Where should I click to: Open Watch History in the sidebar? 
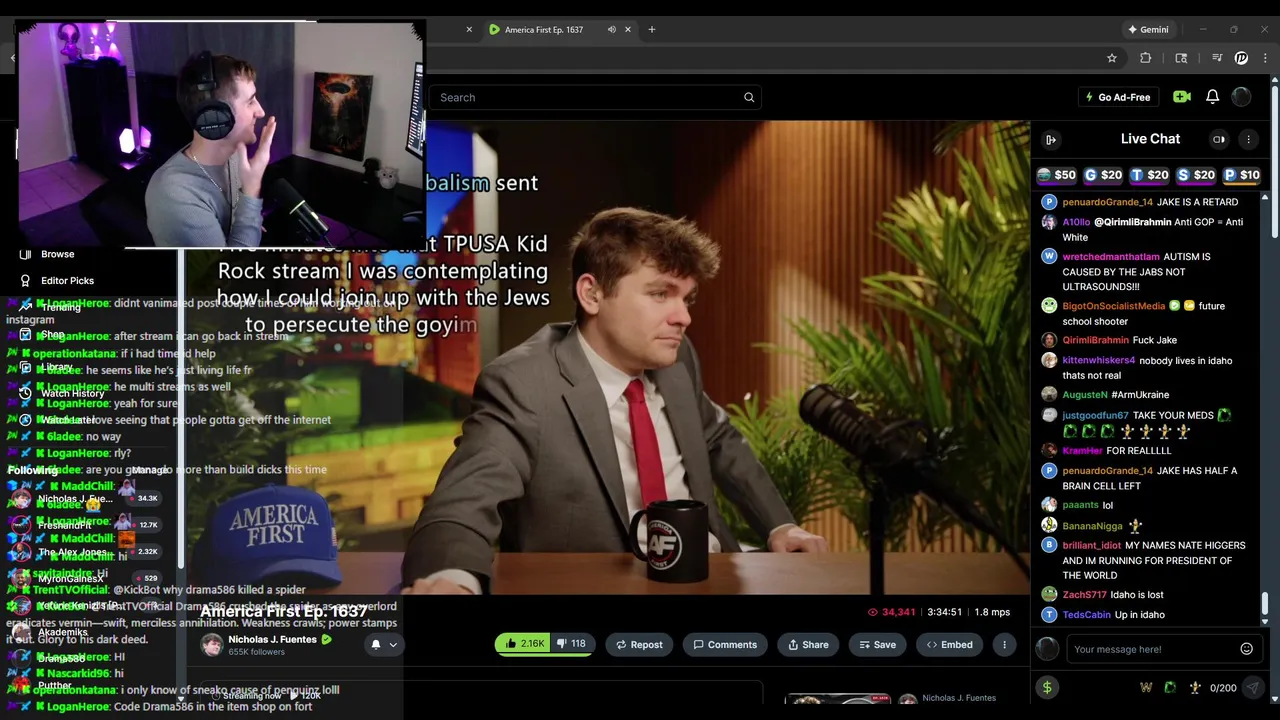point(72,393)
